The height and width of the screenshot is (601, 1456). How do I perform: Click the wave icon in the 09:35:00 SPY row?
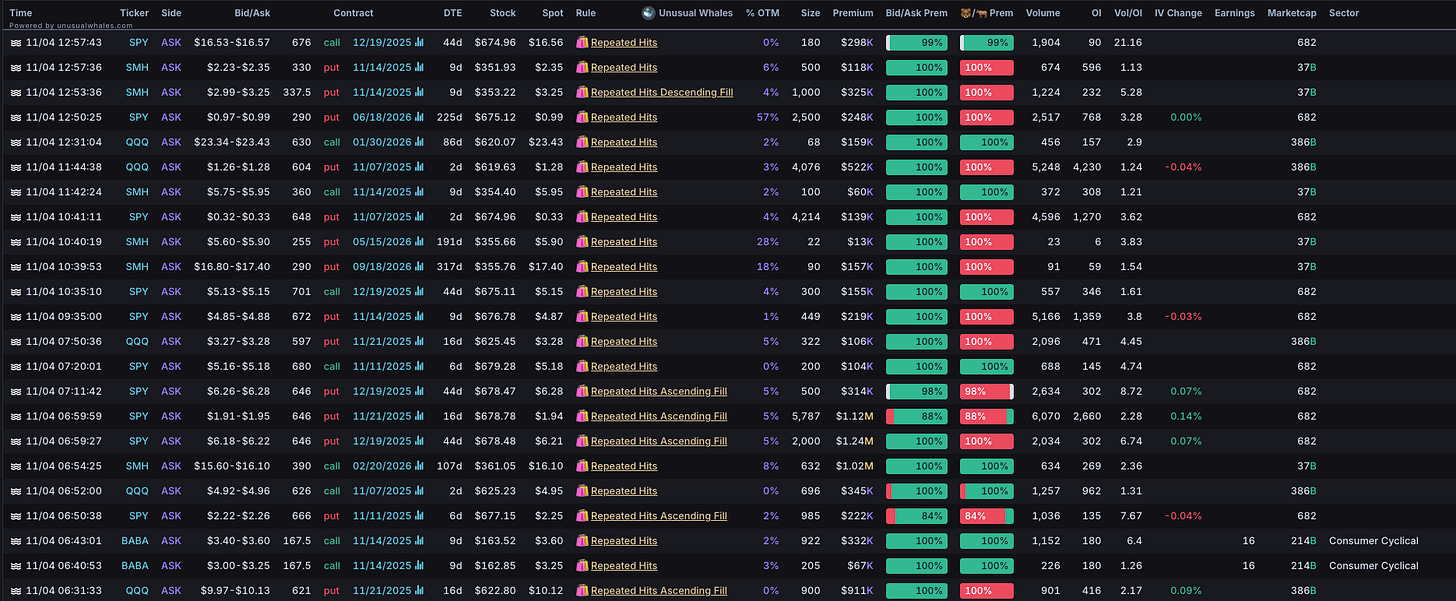15,317
